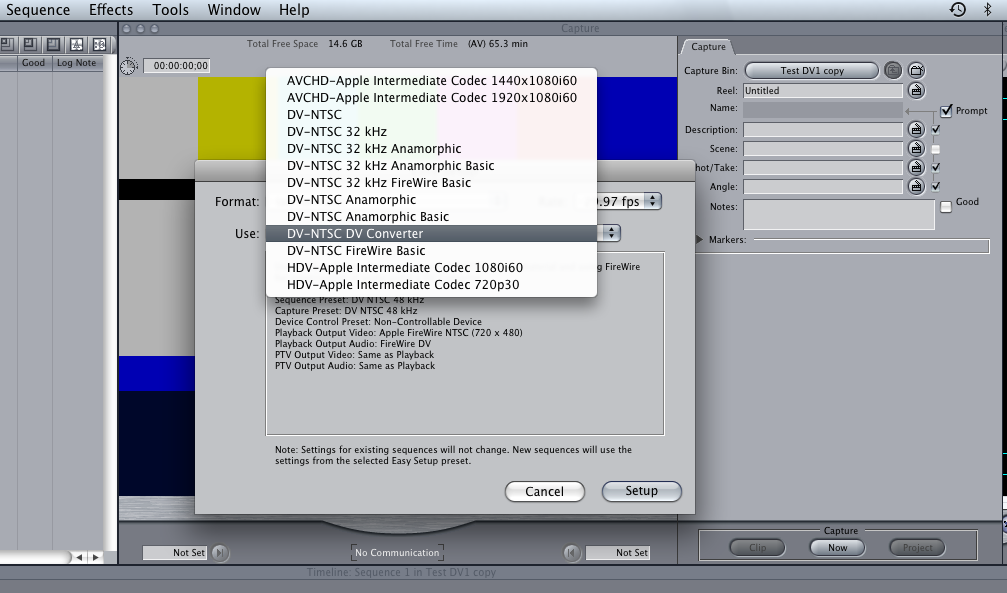This screenshot has height=593, width=1007.
Task: Select DV-NTSC 32 kHz FireWire Basic
Action: click(431, 182)
